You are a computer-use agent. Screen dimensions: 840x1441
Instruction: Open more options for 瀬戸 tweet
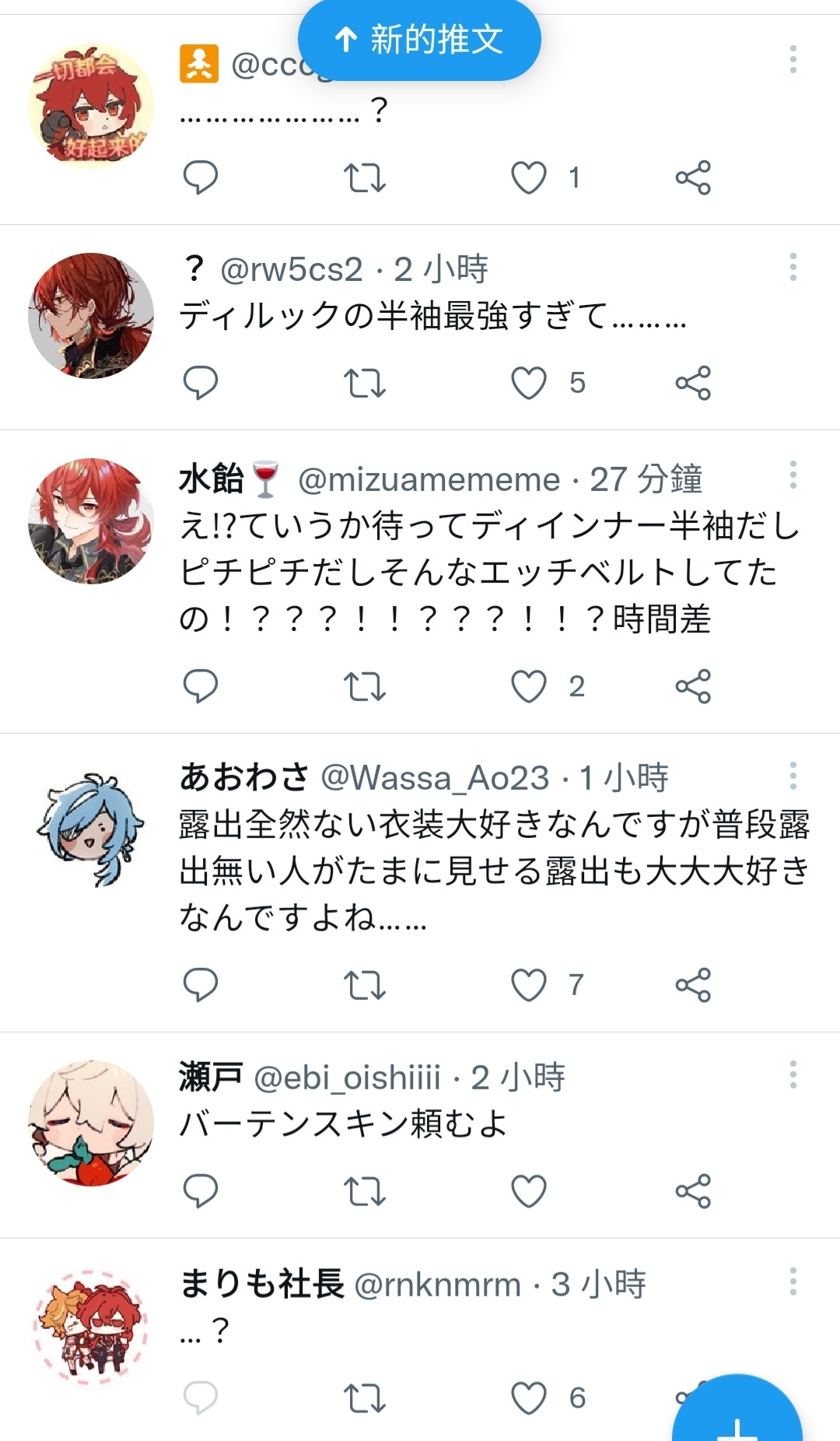(793, 1075)
